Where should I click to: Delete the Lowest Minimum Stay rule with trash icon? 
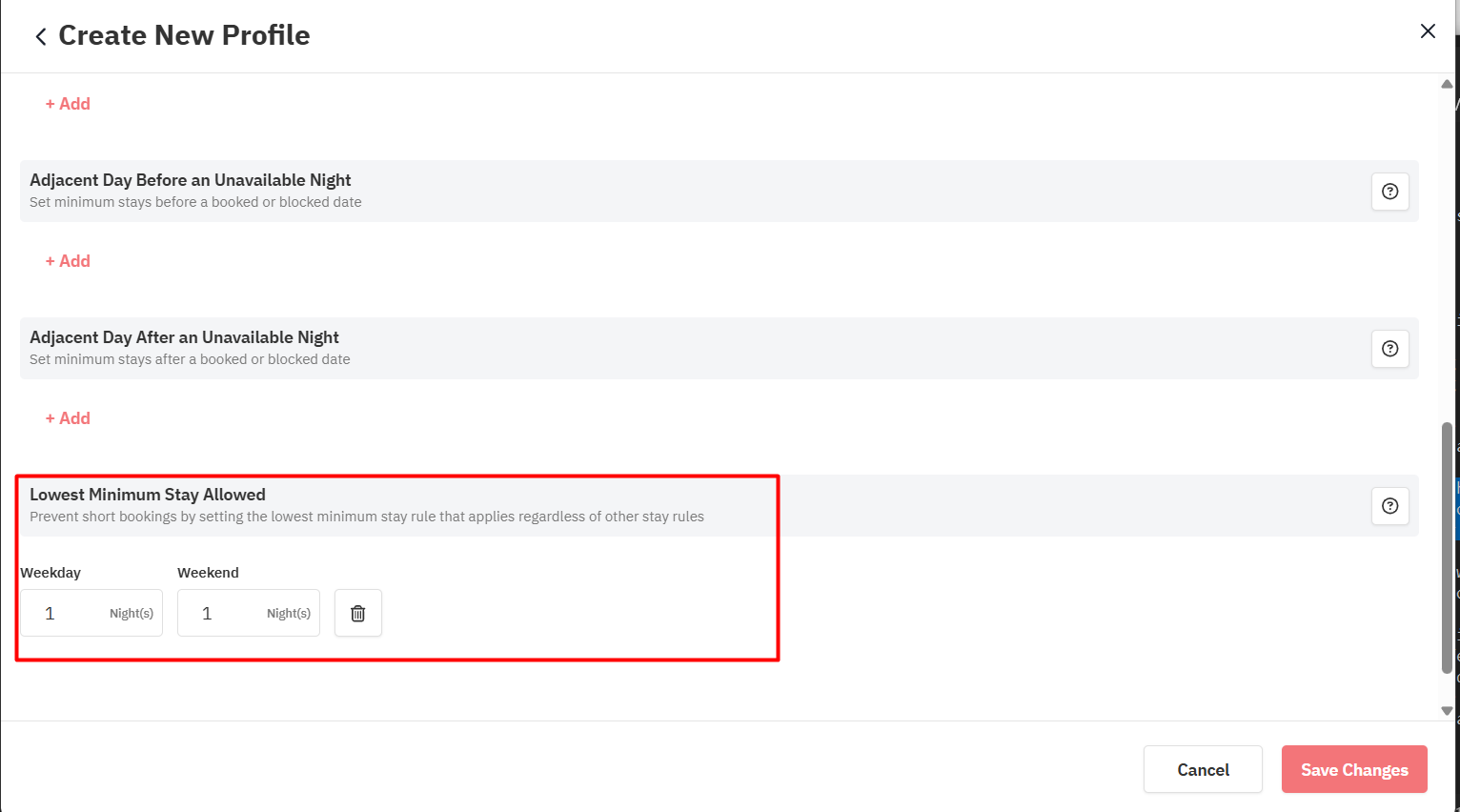click(358, 613)
